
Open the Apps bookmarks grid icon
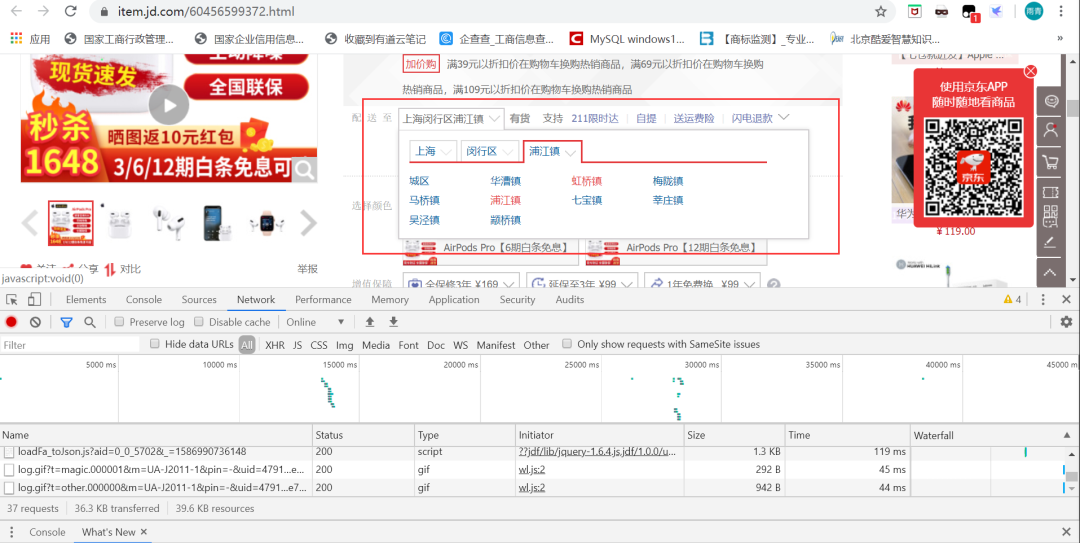17,39
